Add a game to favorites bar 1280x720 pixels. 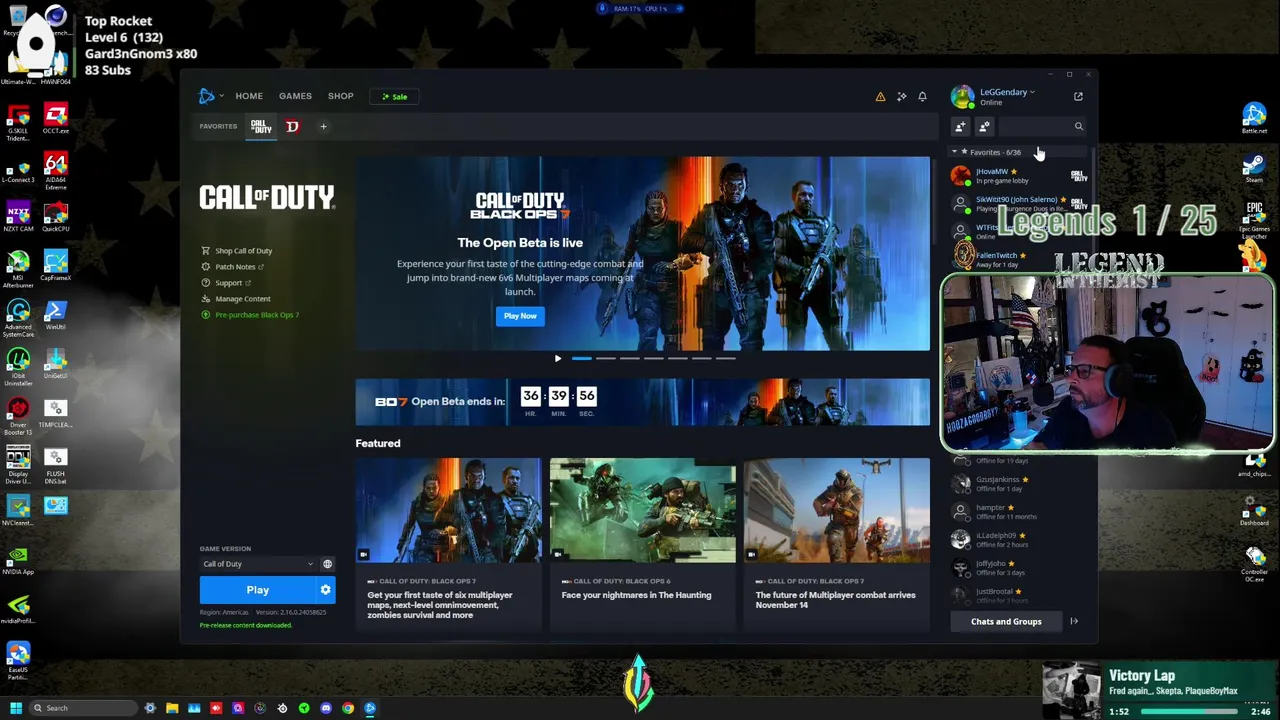point(323,126)
